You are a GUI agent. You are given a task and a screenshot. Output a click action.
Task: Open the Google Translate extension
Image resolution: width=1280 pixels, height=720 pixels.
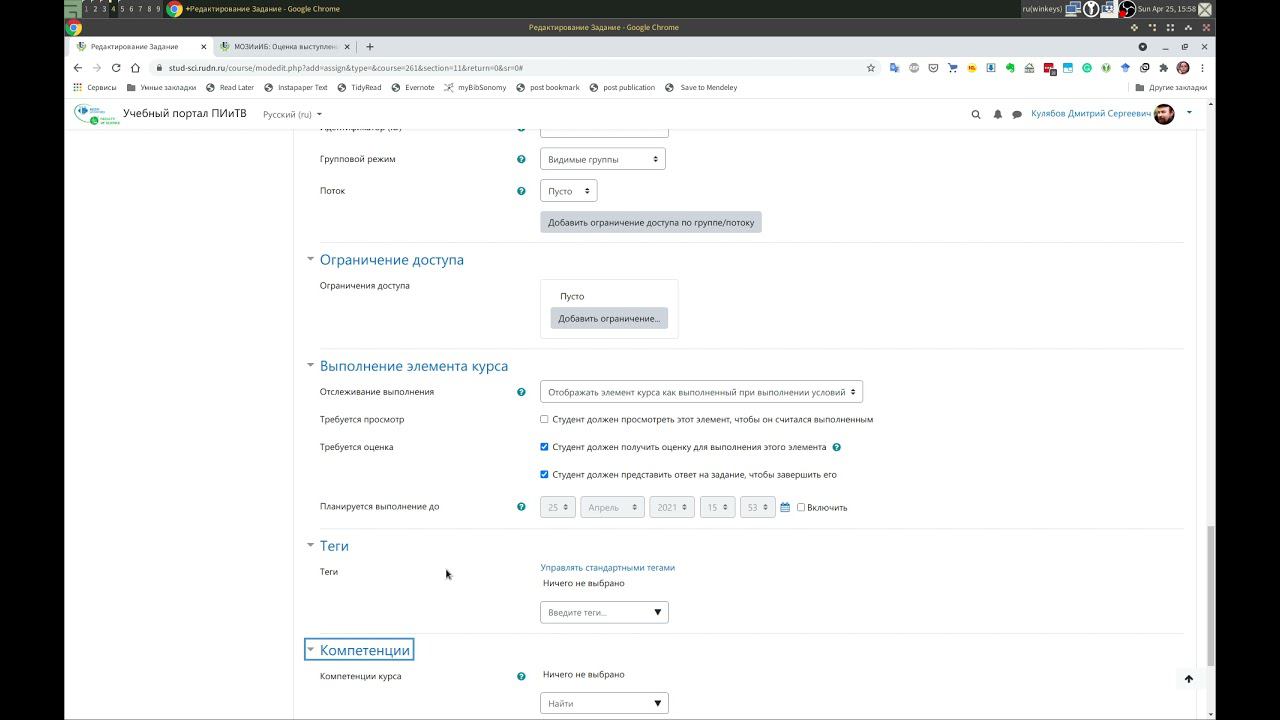[894, 68]
